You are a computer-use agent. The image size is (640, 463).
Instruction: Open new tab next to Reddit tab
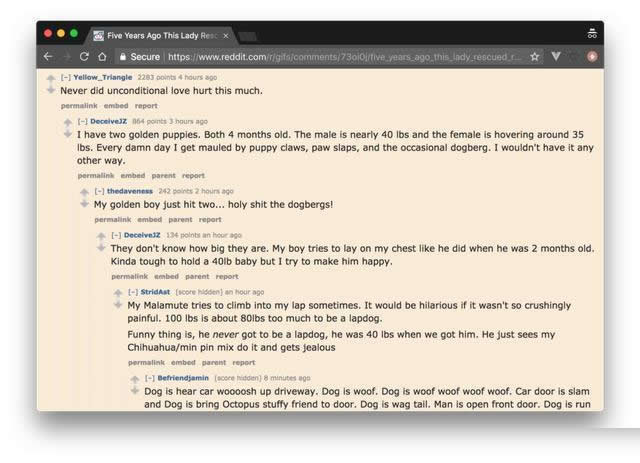point(248,36)
